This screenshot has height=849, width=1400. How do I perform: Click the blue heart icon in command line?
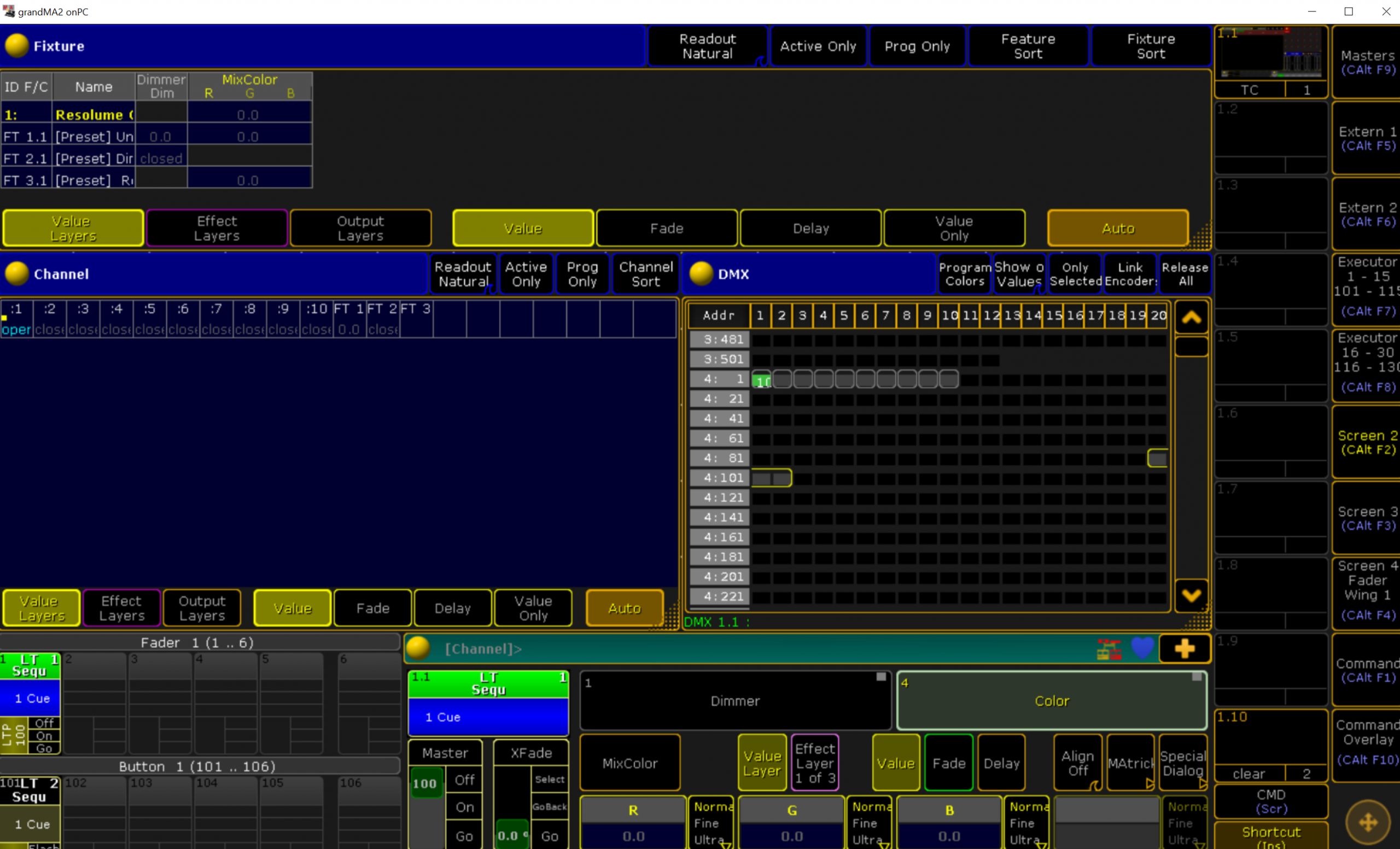point(1142,648)
